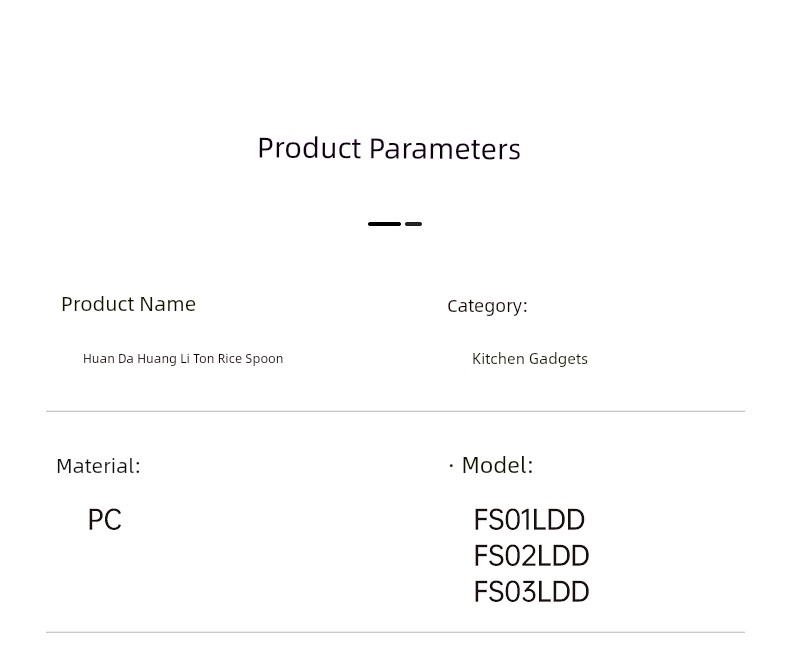Click the upper horizontal separator line

coord(396,411)
